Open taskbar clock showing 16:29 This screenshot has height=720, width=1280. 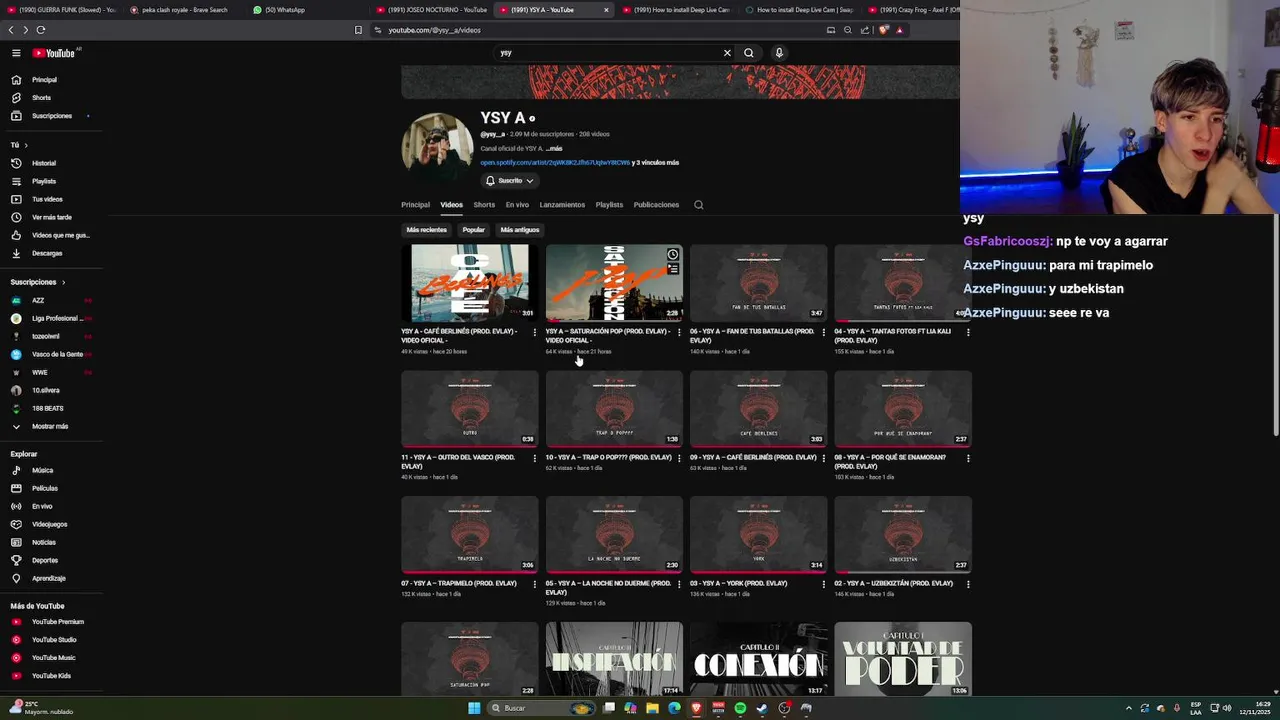click(x=1255, y=708)
